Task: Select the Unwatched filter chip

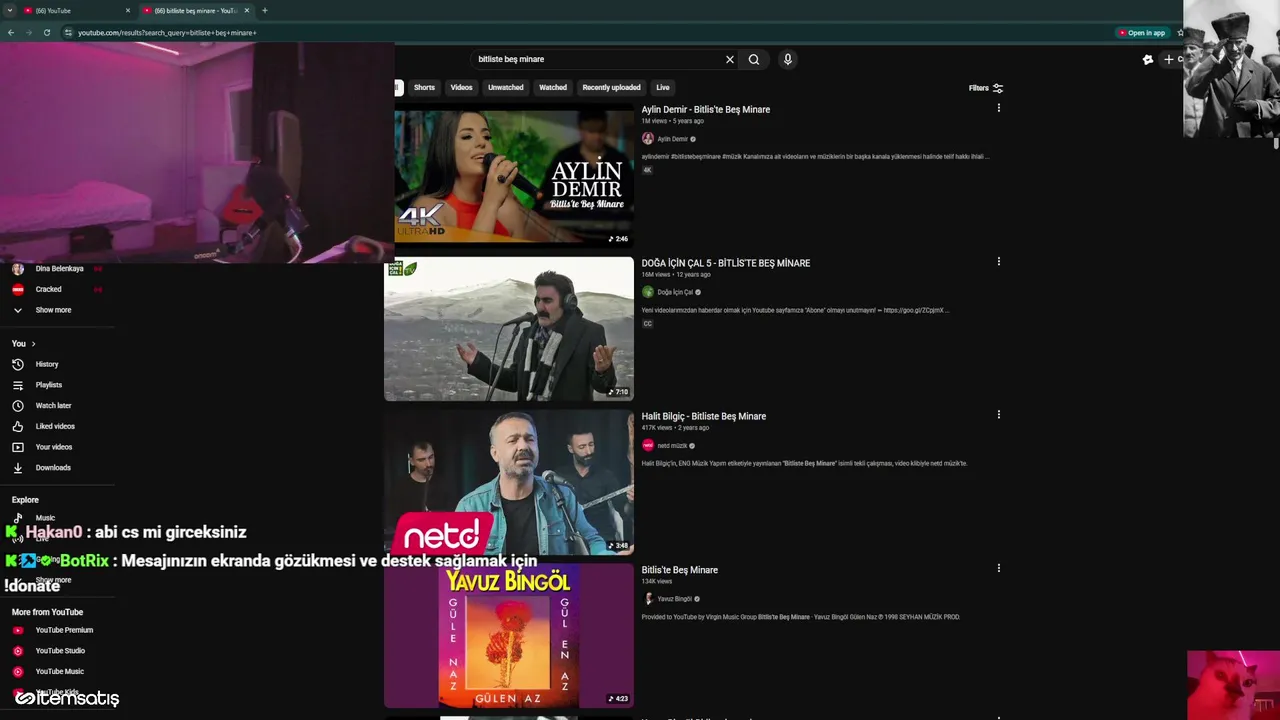Action: (505, 87)
